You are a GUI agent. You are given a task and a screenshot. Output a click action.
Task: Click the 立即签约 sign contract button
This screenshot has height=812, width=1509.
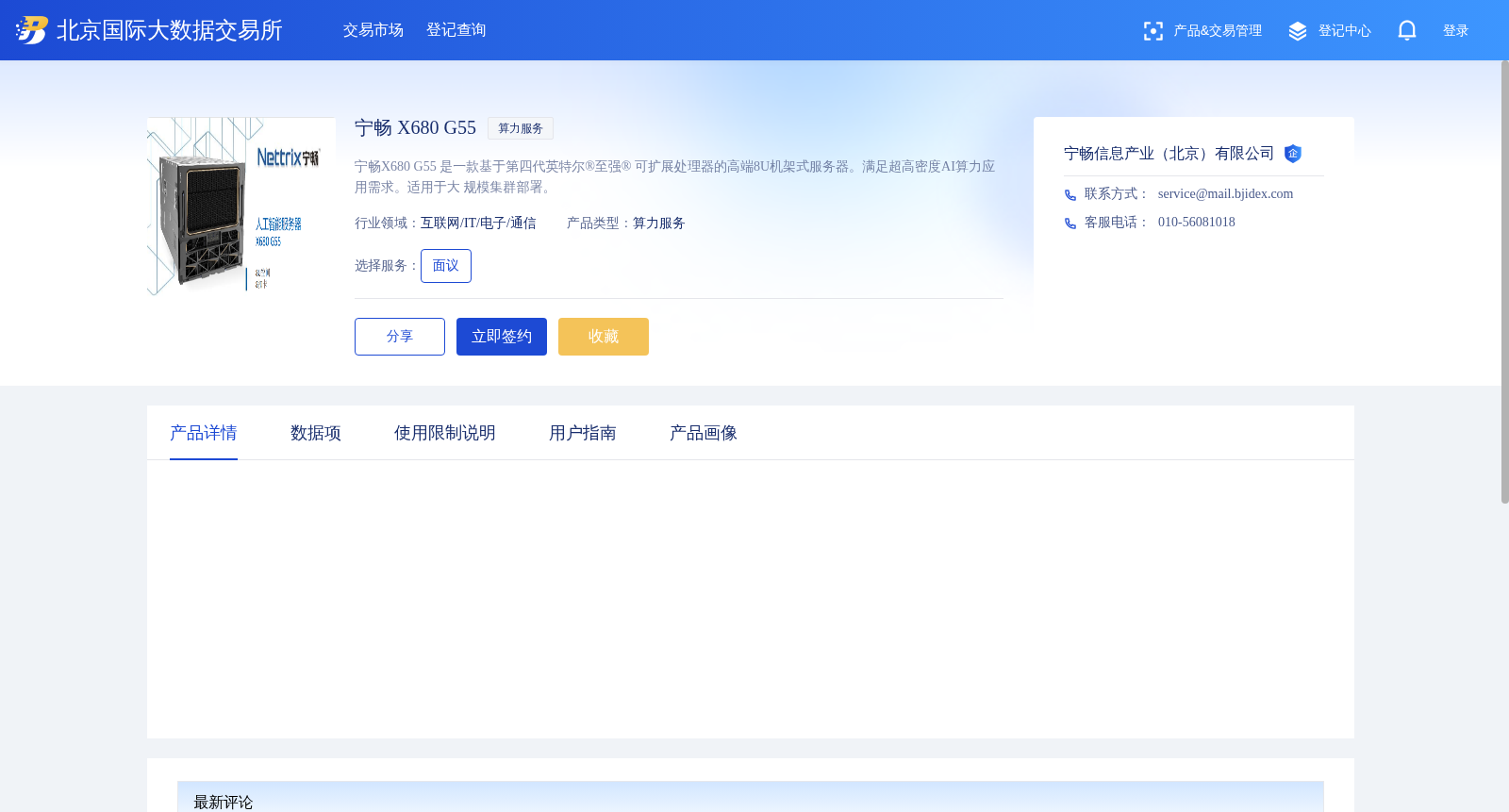(502, 337)
